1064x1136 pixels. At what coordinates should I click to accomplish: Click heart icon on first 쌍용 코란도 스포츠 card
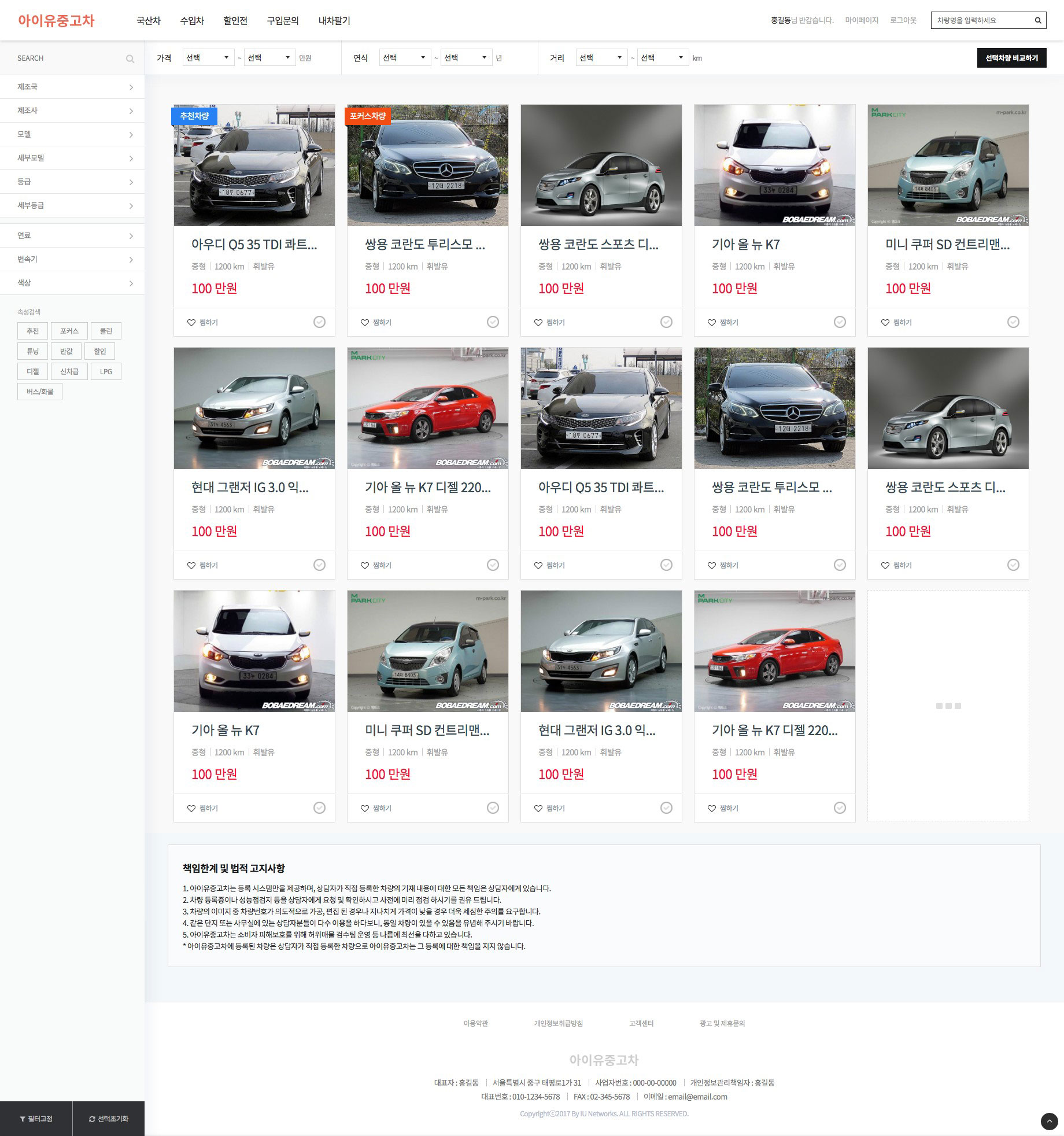(x=538, y=322)
